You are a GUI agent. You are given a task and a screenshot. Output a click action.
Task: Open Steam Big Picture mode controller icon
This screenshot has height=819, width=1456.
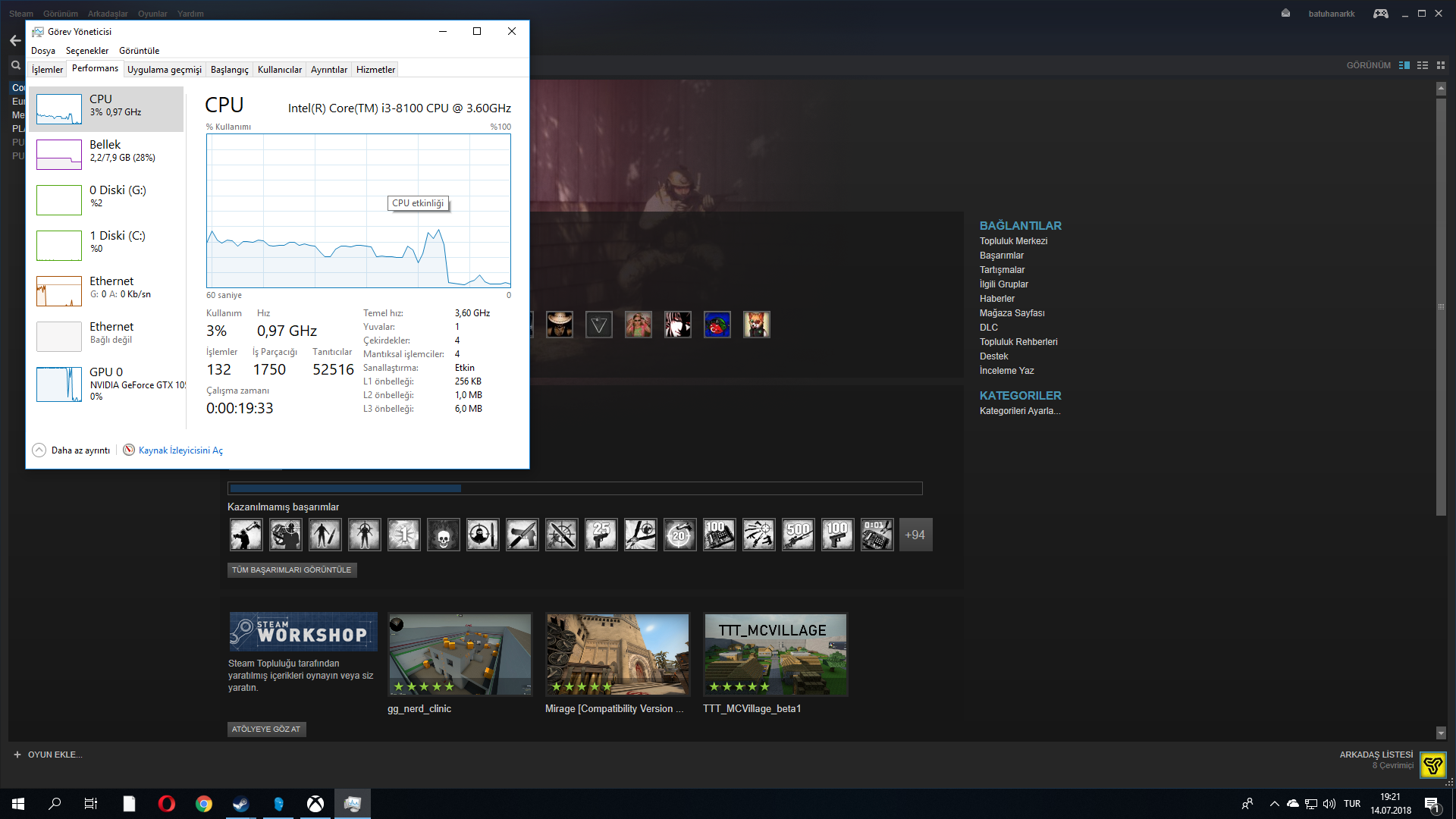click(1380, 14)
